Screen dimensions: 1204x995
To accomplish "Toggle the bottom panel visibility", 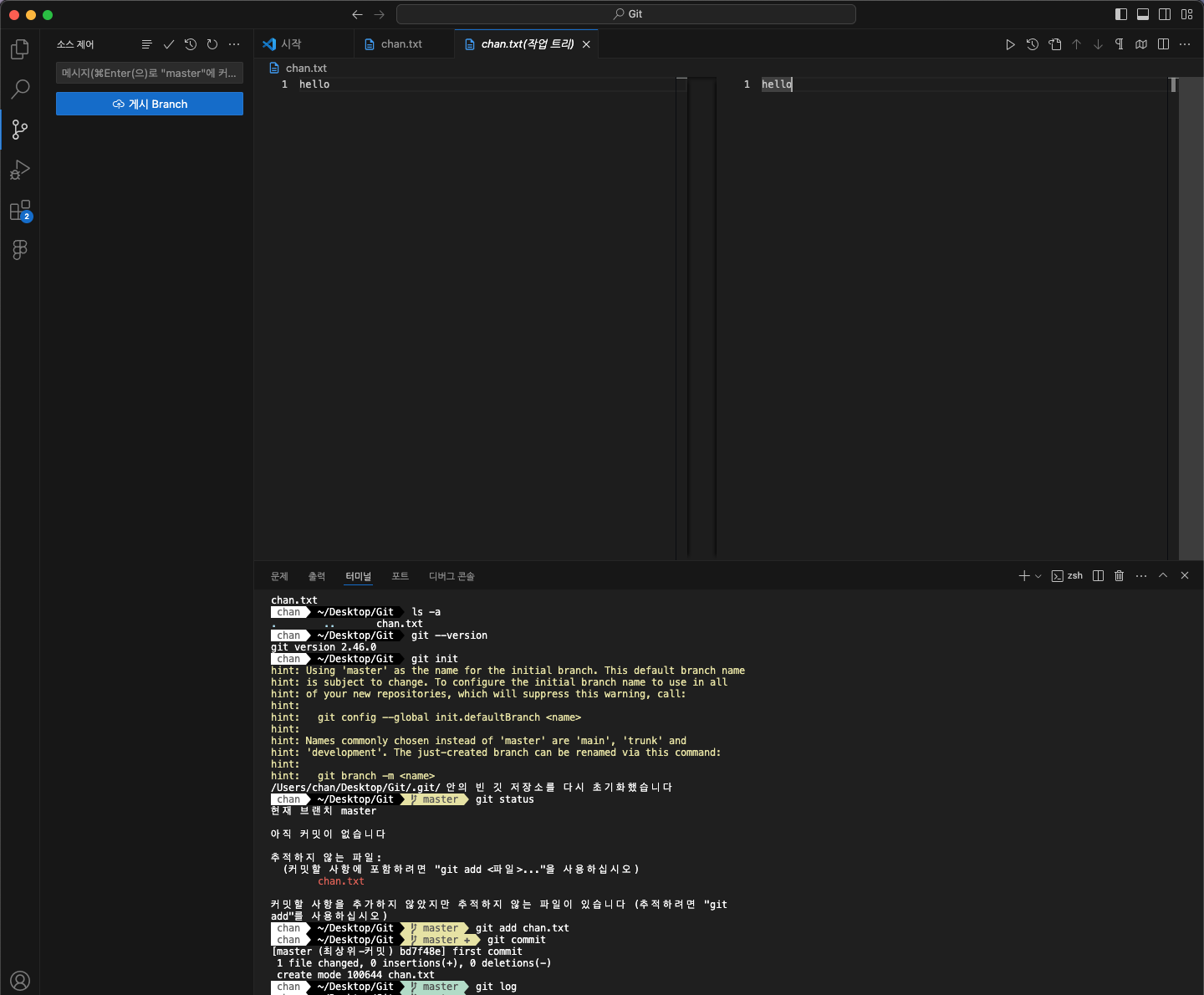I will [1143, 14].
